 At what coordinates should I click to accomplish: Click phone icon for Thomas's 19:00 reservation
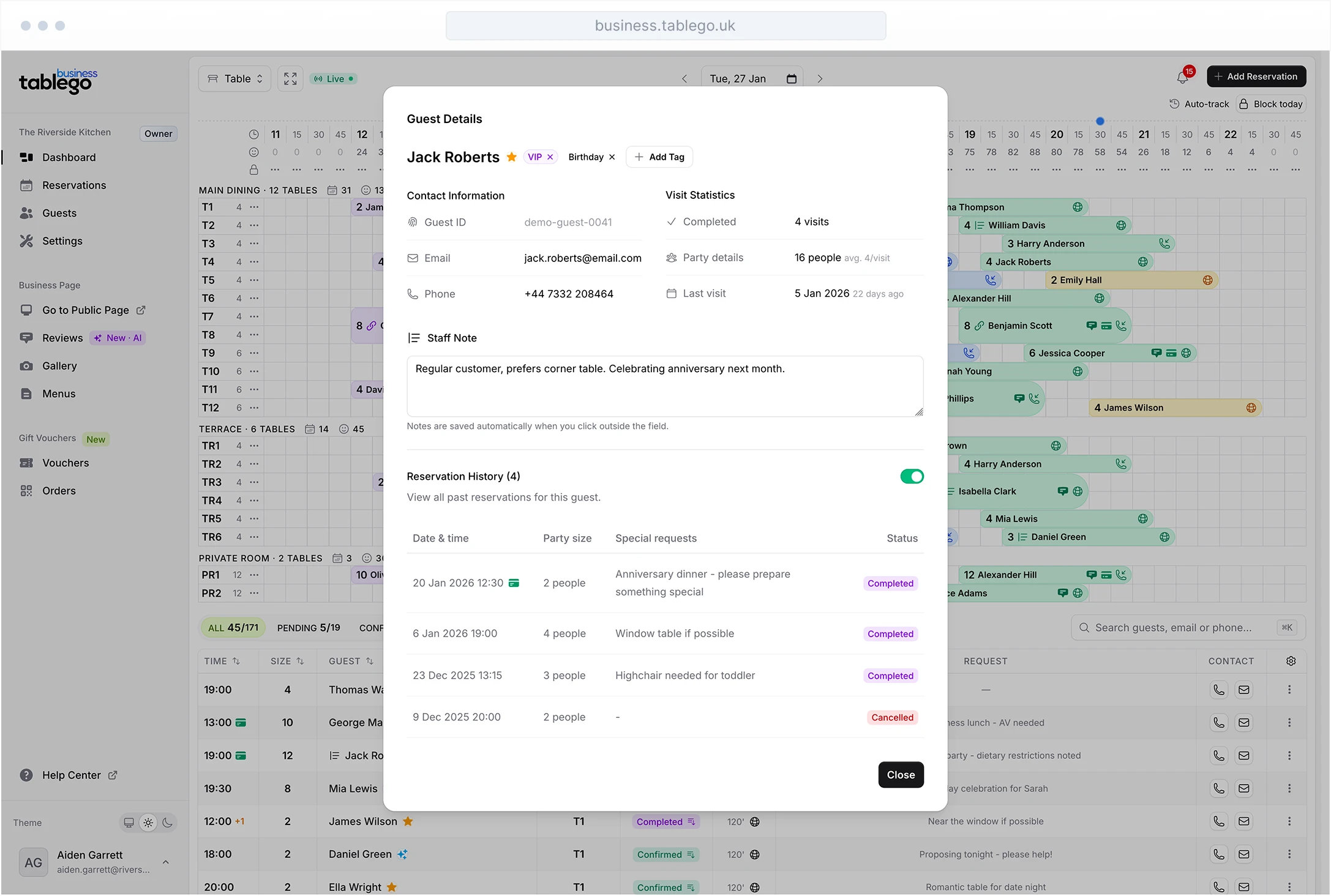point(1218,690)
